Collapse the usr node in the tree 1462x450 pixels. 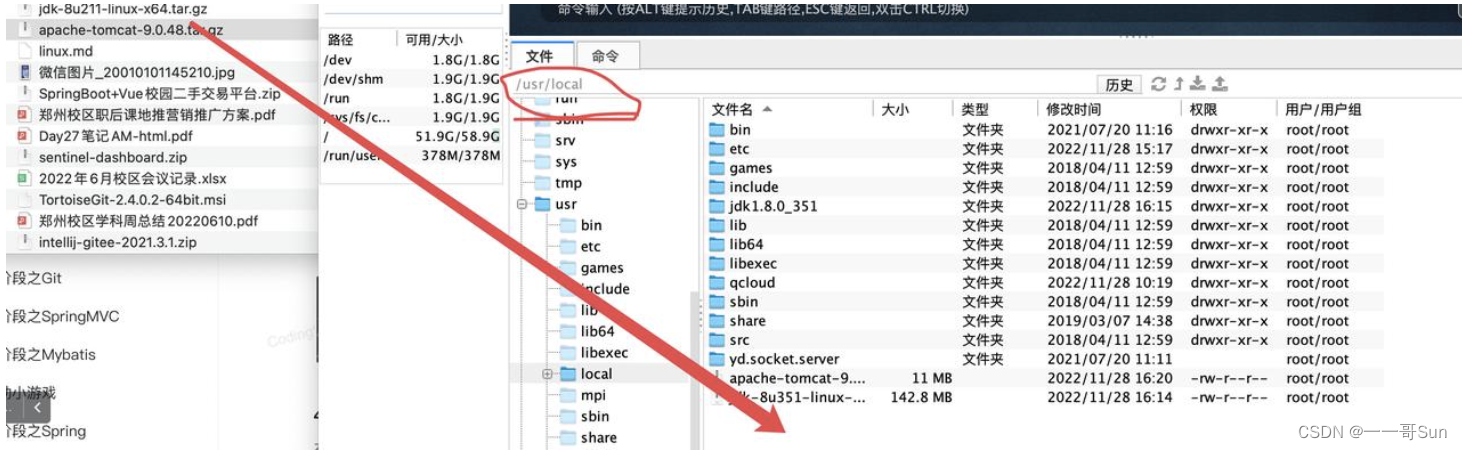pos(522,204)
